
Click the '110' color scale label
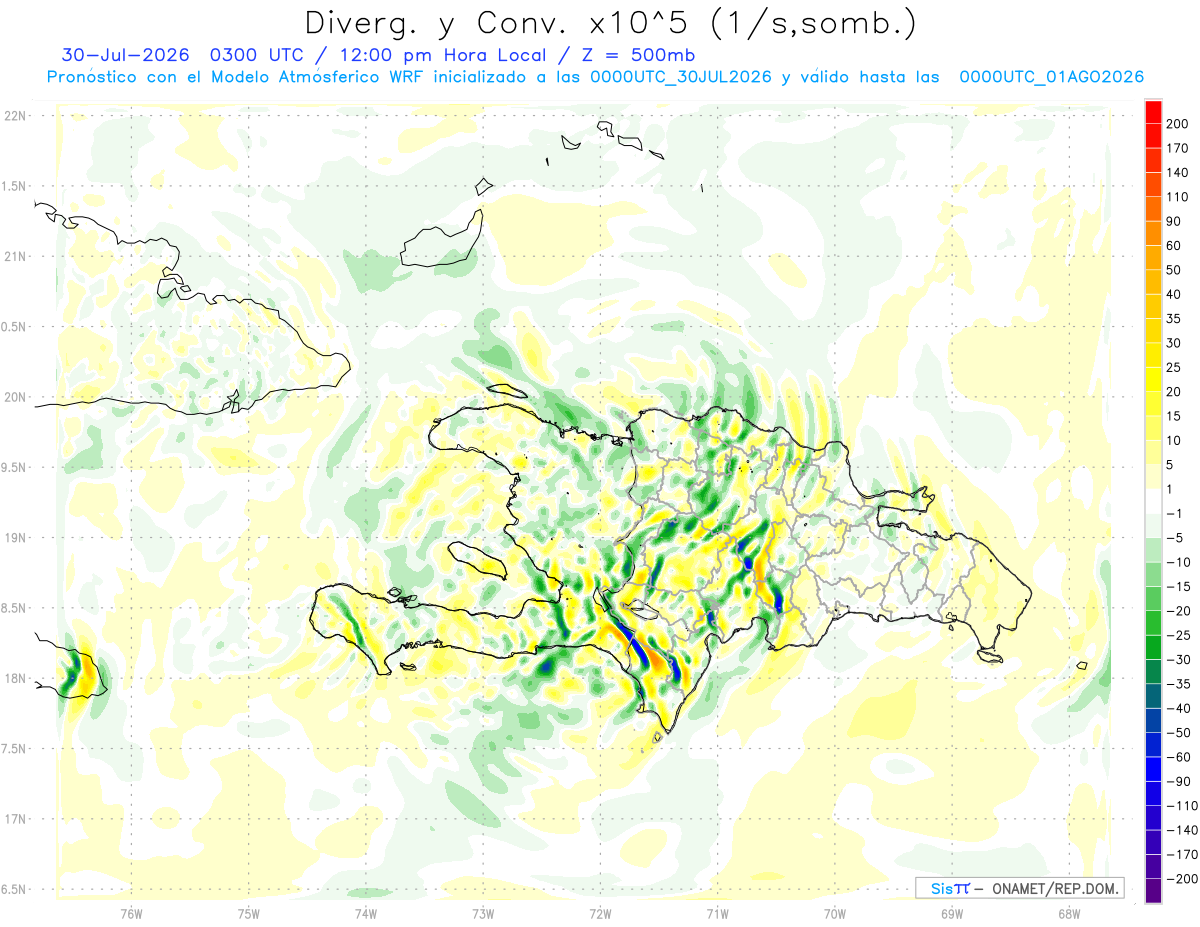click(x=1177, y=196)
